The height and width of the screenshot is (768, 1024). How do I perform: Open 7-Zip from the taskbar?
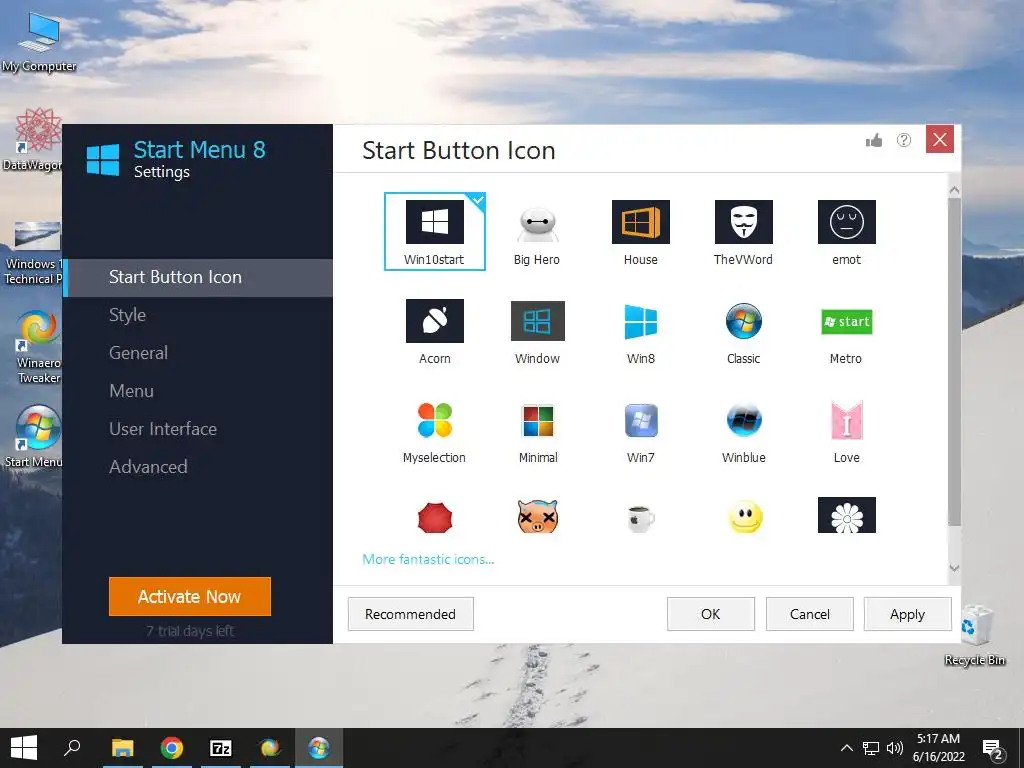221,748
